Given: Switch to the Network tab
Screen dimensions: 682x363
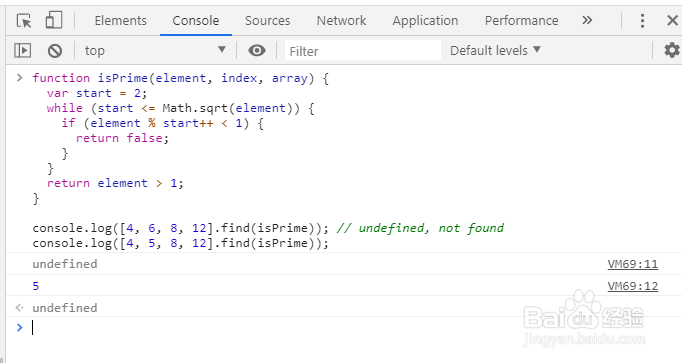Looking at the screenshot, I should click(341, 20).
